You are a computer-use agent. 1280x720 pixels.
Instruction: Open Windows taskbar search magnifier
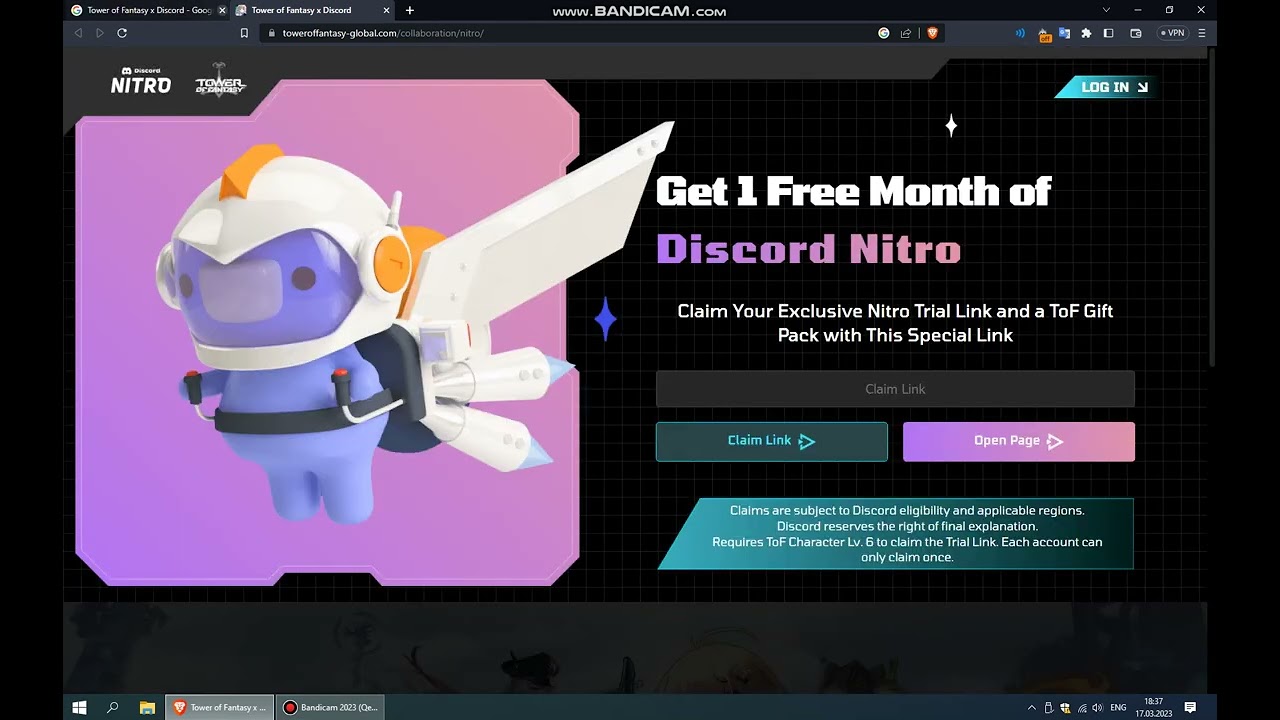[113, 707]
